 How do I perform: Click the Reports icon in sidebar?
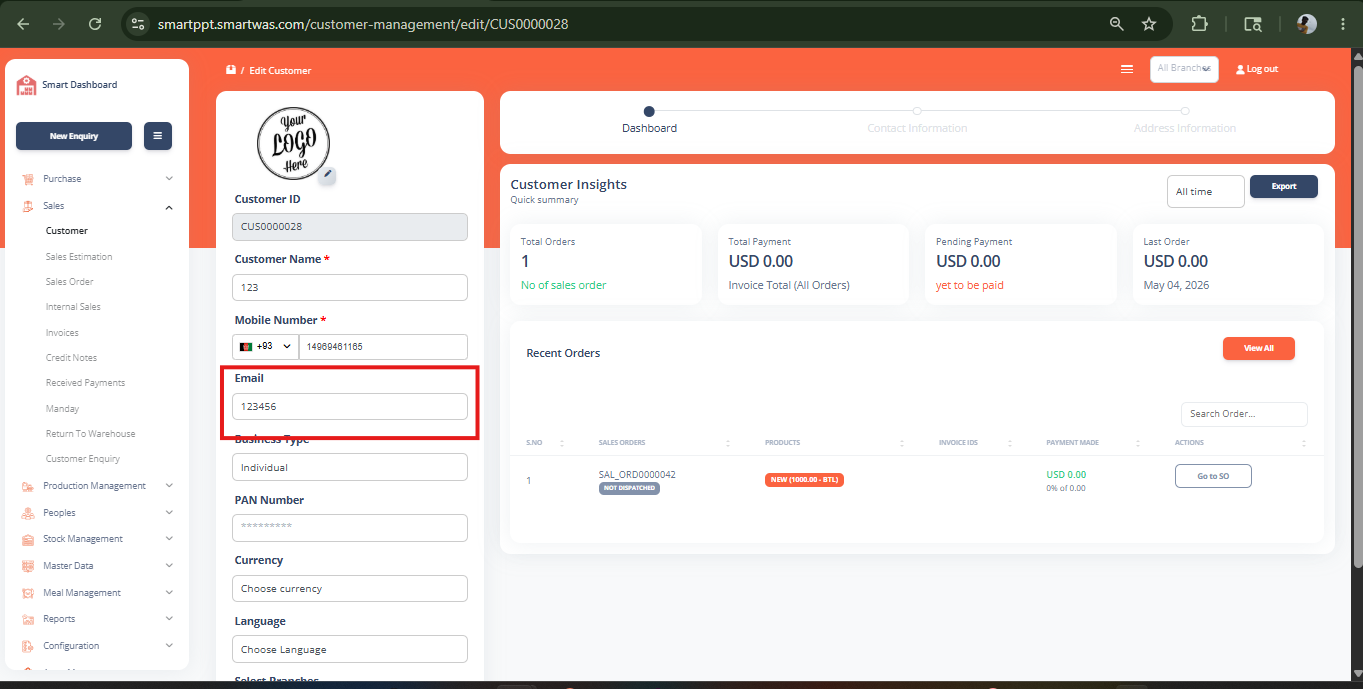[x=28, y=619]
